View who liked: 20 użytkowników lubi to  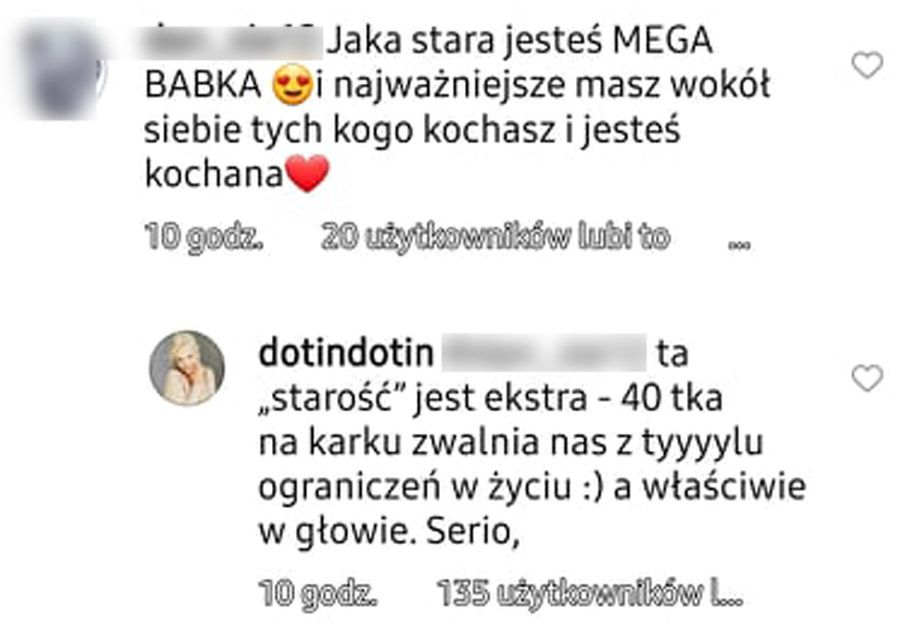495,237
